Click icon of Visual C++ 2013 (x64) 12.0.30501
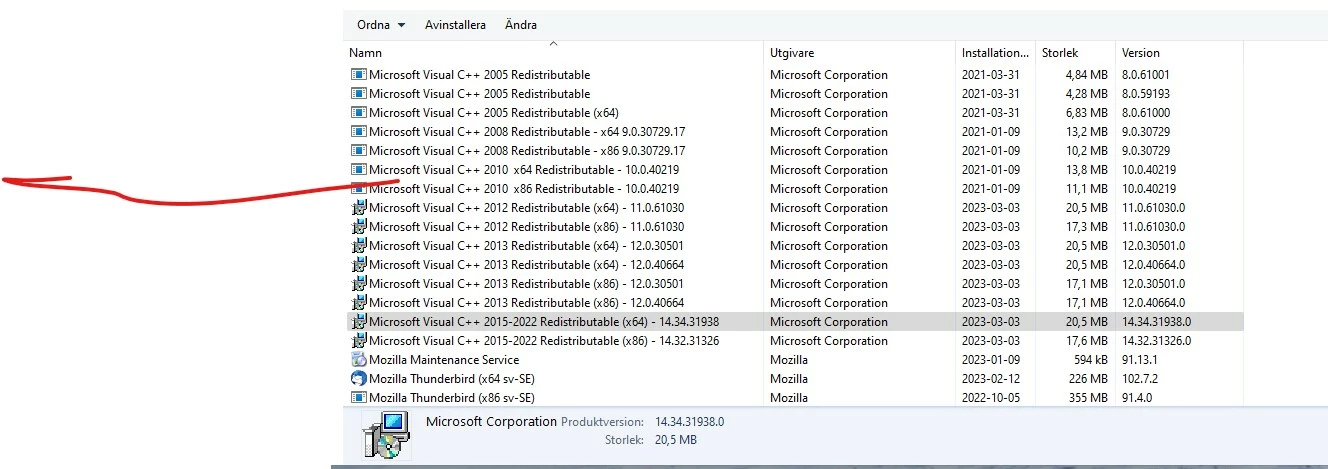 tap(359, 246)
